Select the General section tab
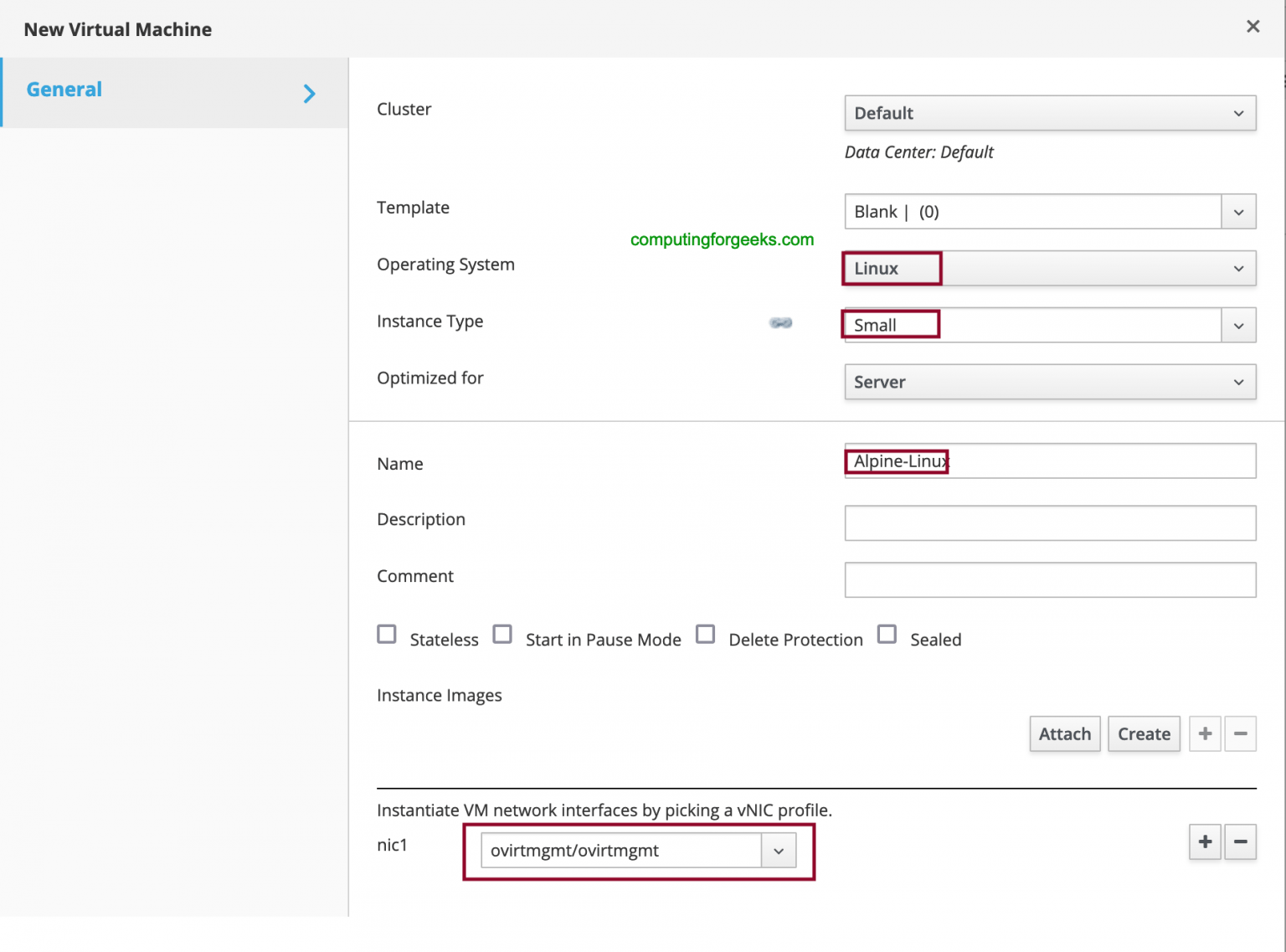Image resolution: width=1286 pixels, height=952 pixels. [x=64, y=89]
